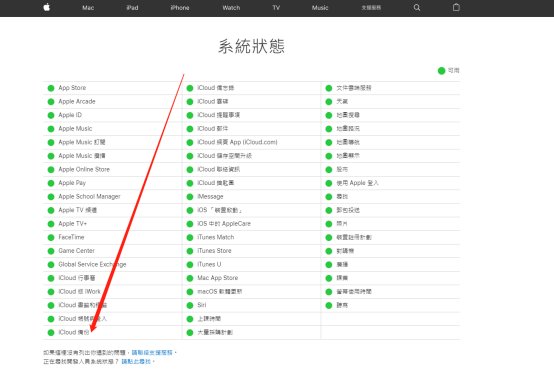Viewport: 554px width, 371px height.
Task: Click green status dot beside Apple ID
Action: [x=51, y=115]
